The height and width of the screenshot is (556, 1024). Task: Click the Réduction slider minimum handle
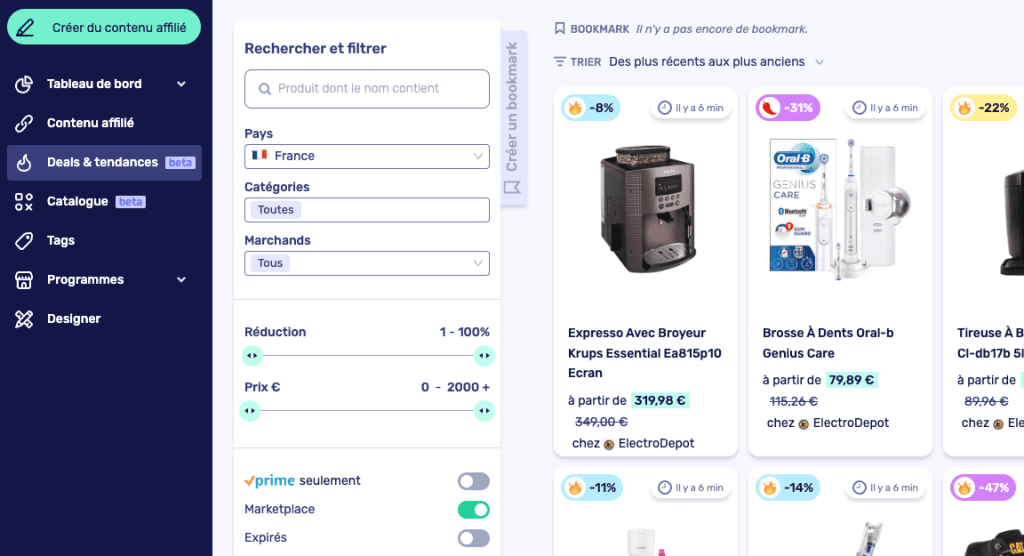pos(252,355)
